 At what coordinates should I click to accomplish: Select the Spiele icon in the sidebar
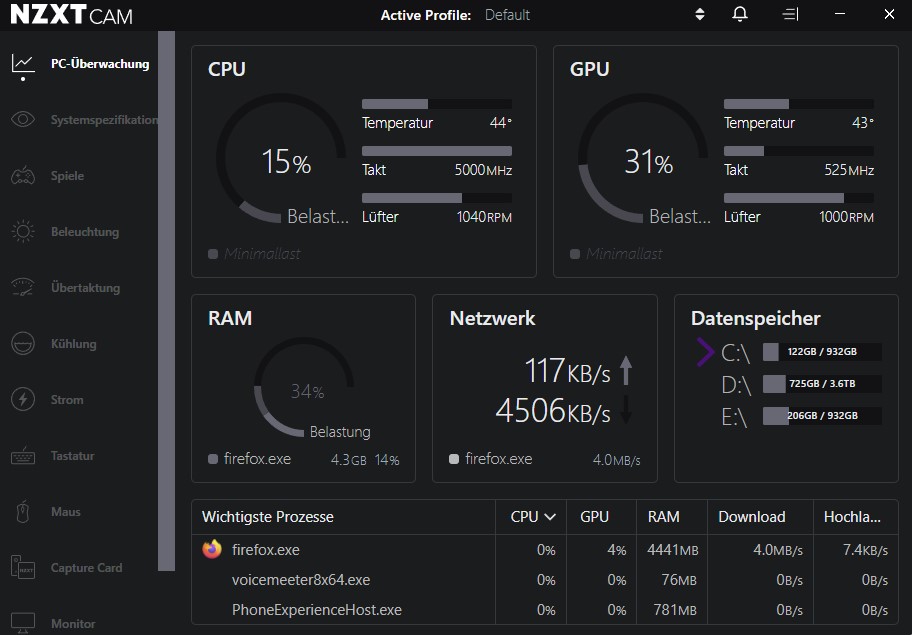[x=22, y=175]
